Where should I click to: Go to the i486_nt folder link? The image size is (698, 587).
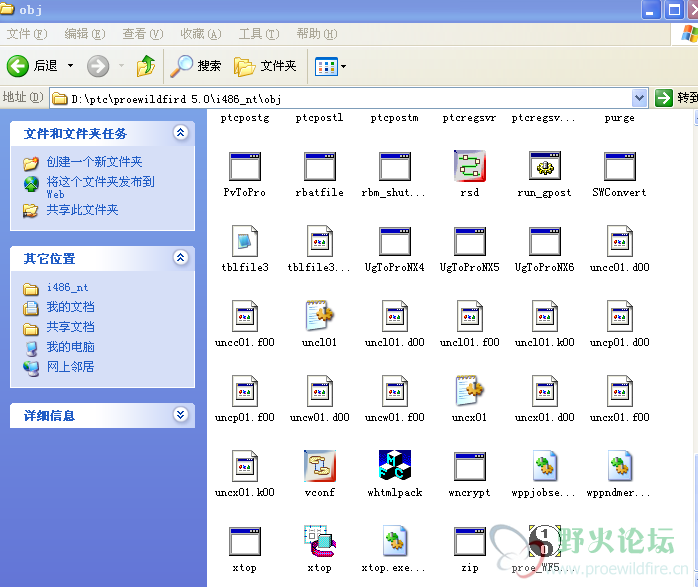pyautogui.click(x=67, y=287)
